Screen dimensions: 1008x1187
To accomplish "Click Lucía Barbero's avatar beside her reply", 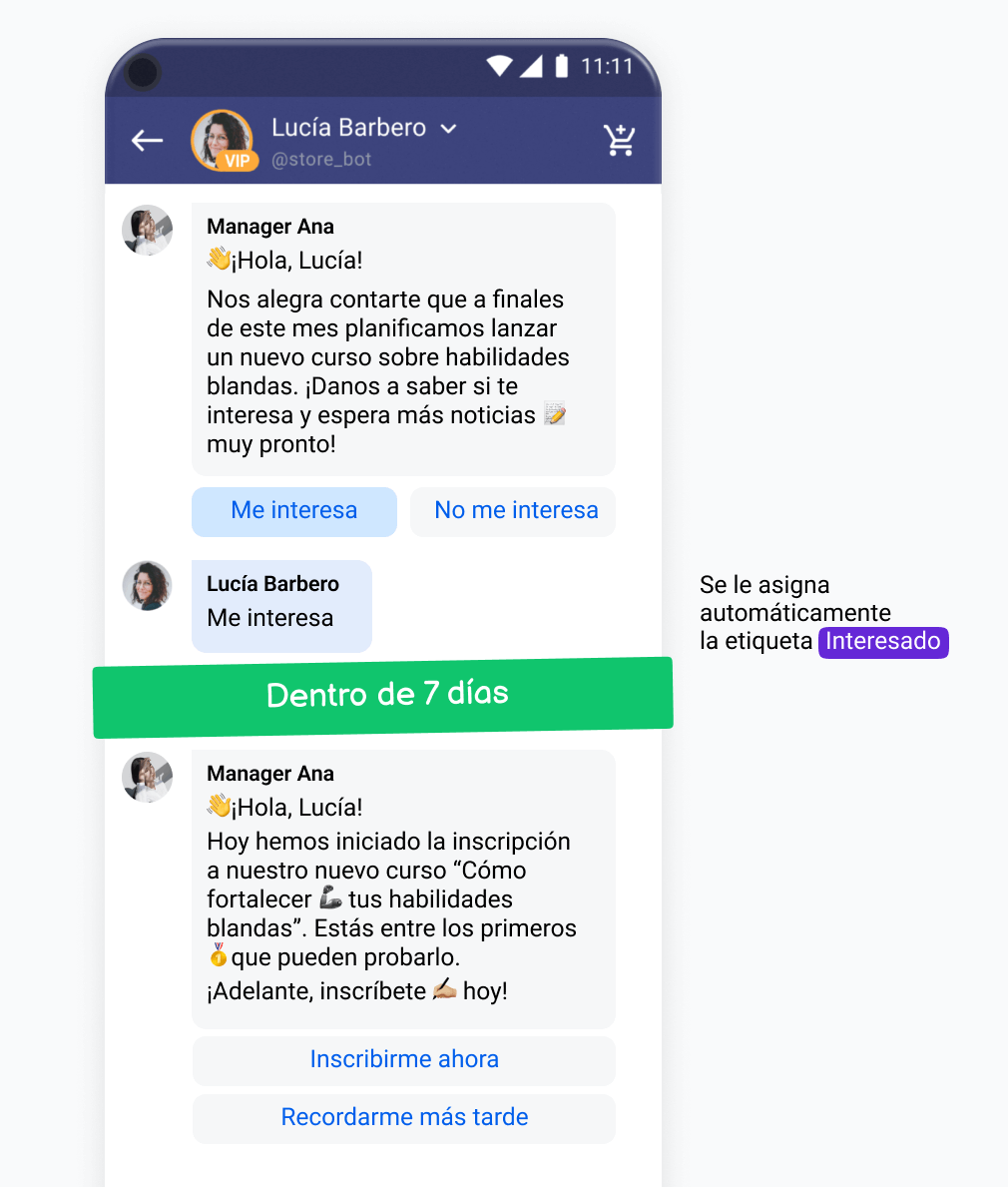I will click(148, 585).
